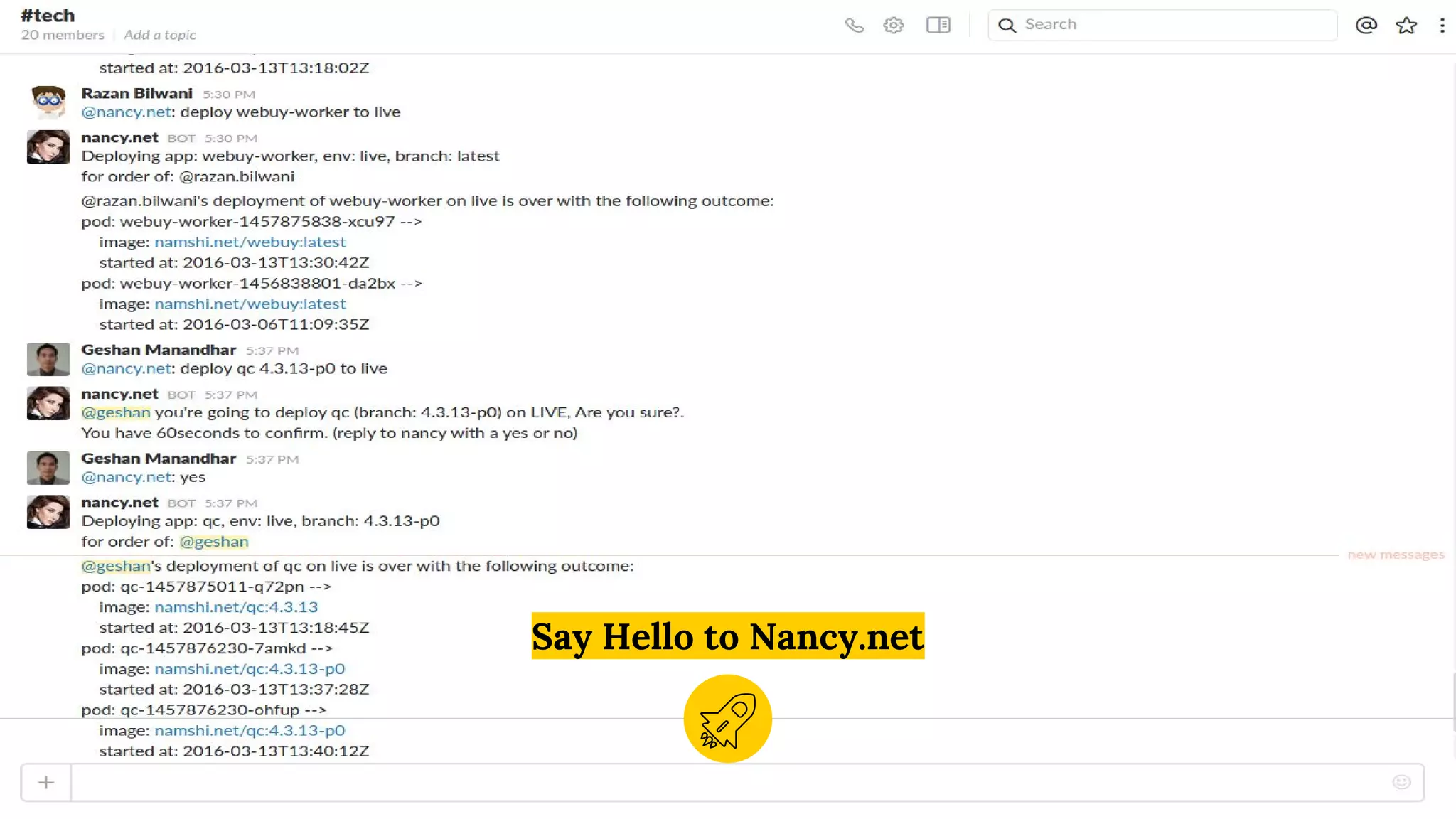Click the plus attach file button
Viewport: 1456px width, 819px height.
coord(46,783)
